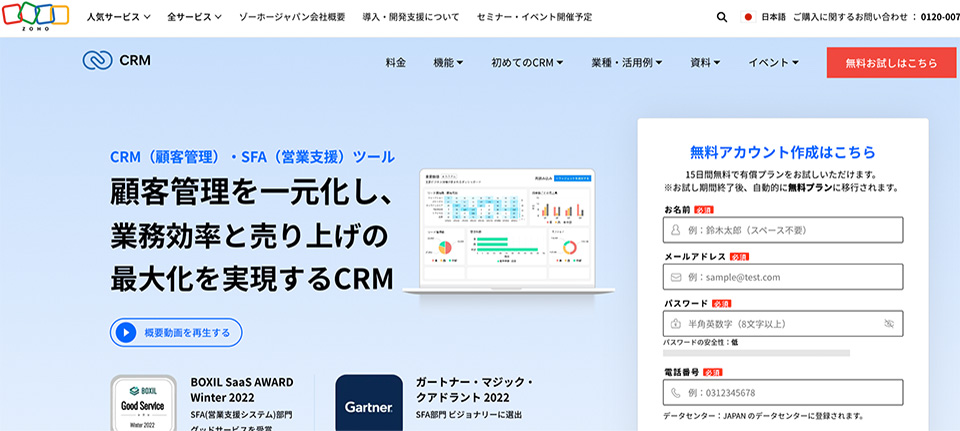Expand the イベント dropdown
The image size is (960, 431).
(x=773, y=62)
